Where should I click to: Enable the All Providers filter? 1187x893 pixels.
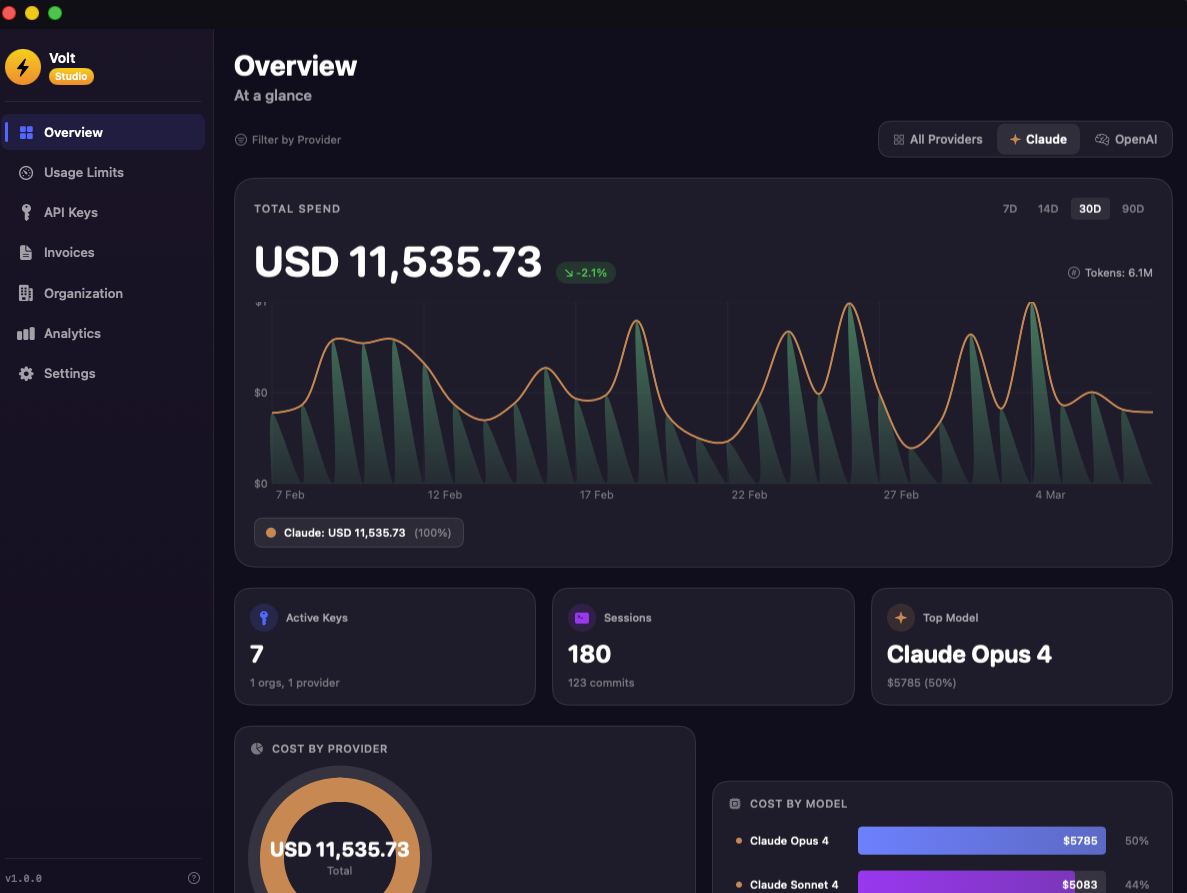(938, 139)
